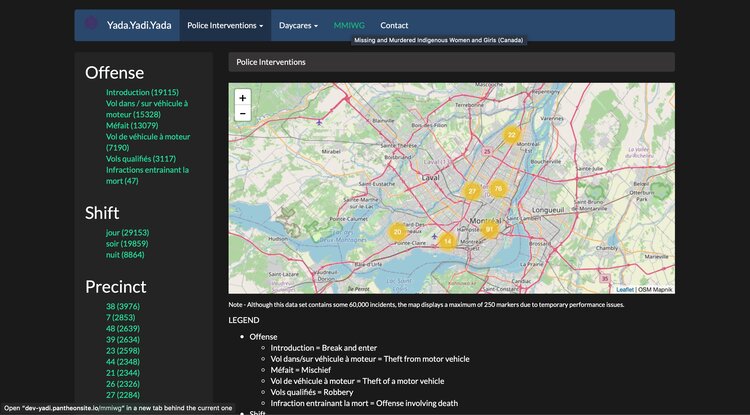The width and height of the screenshot is (750, 415).
Task: Open the Contact page
Action: (x=394, y=25)
